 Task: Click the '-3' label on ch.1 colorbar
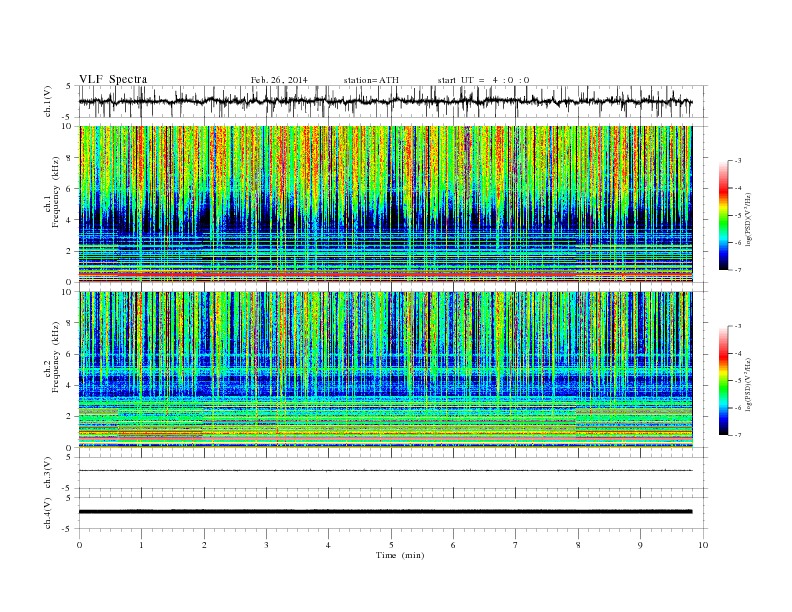point(737,161)
